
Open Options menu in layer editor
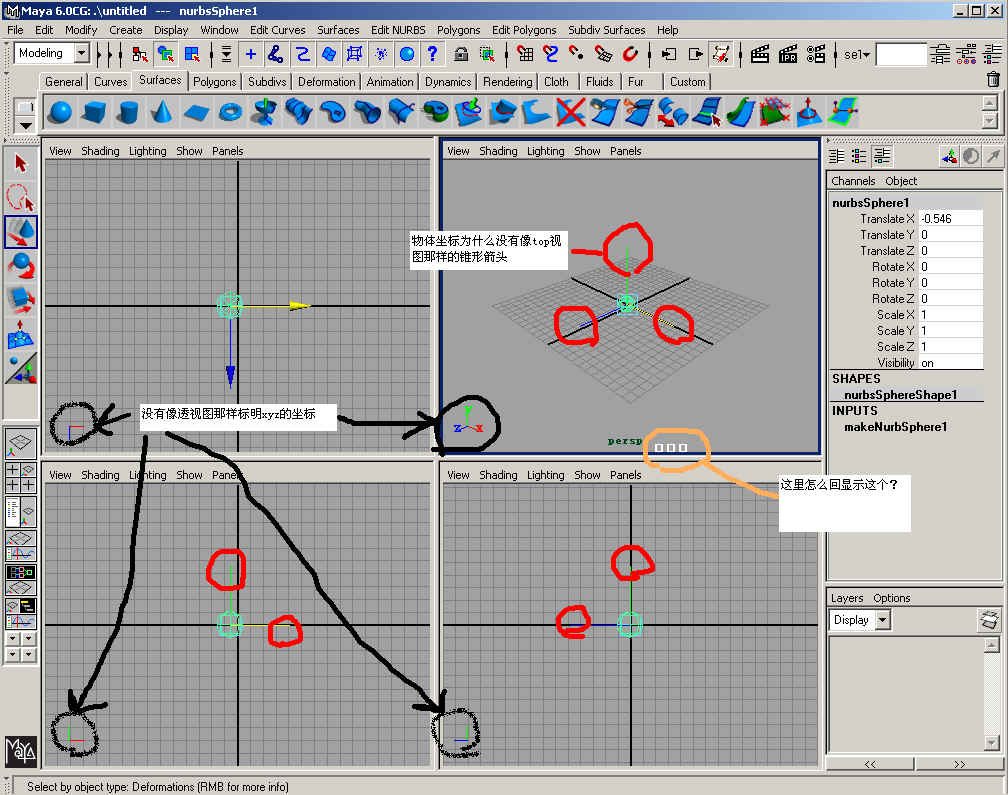point(892,598)
